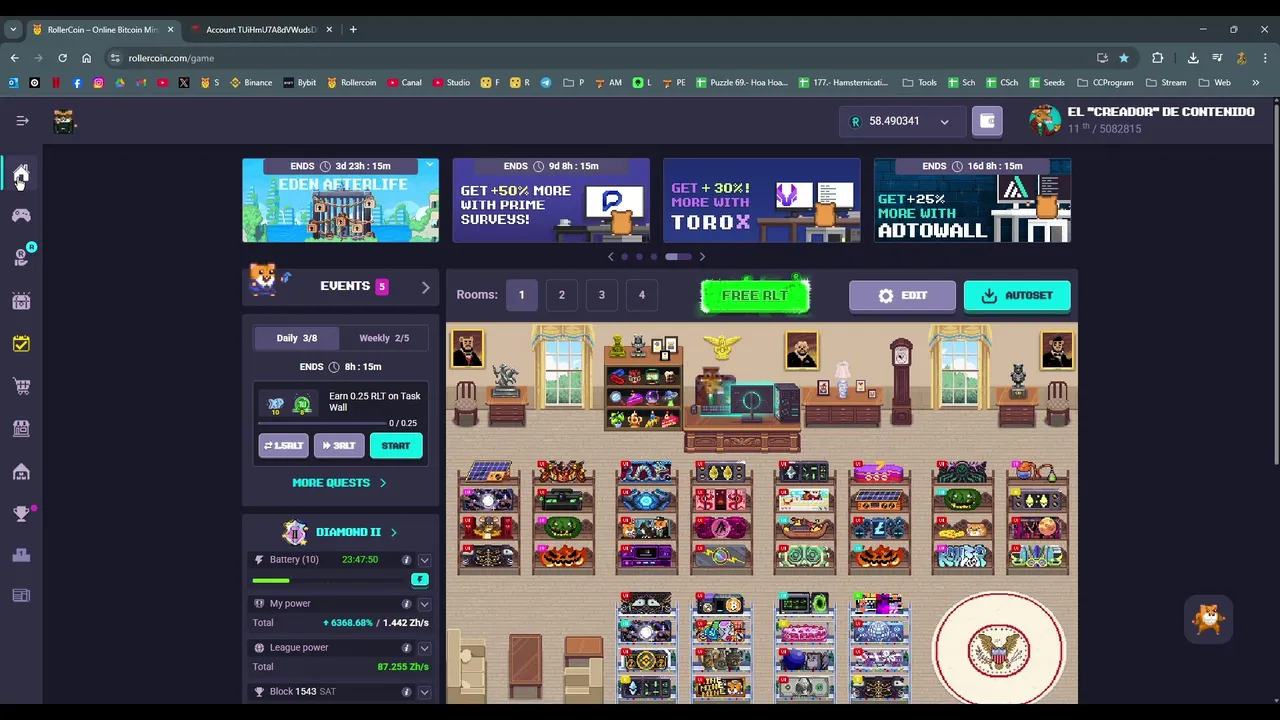
Task: Open the Torox +30% banner
Action: (x=762, y=200)
